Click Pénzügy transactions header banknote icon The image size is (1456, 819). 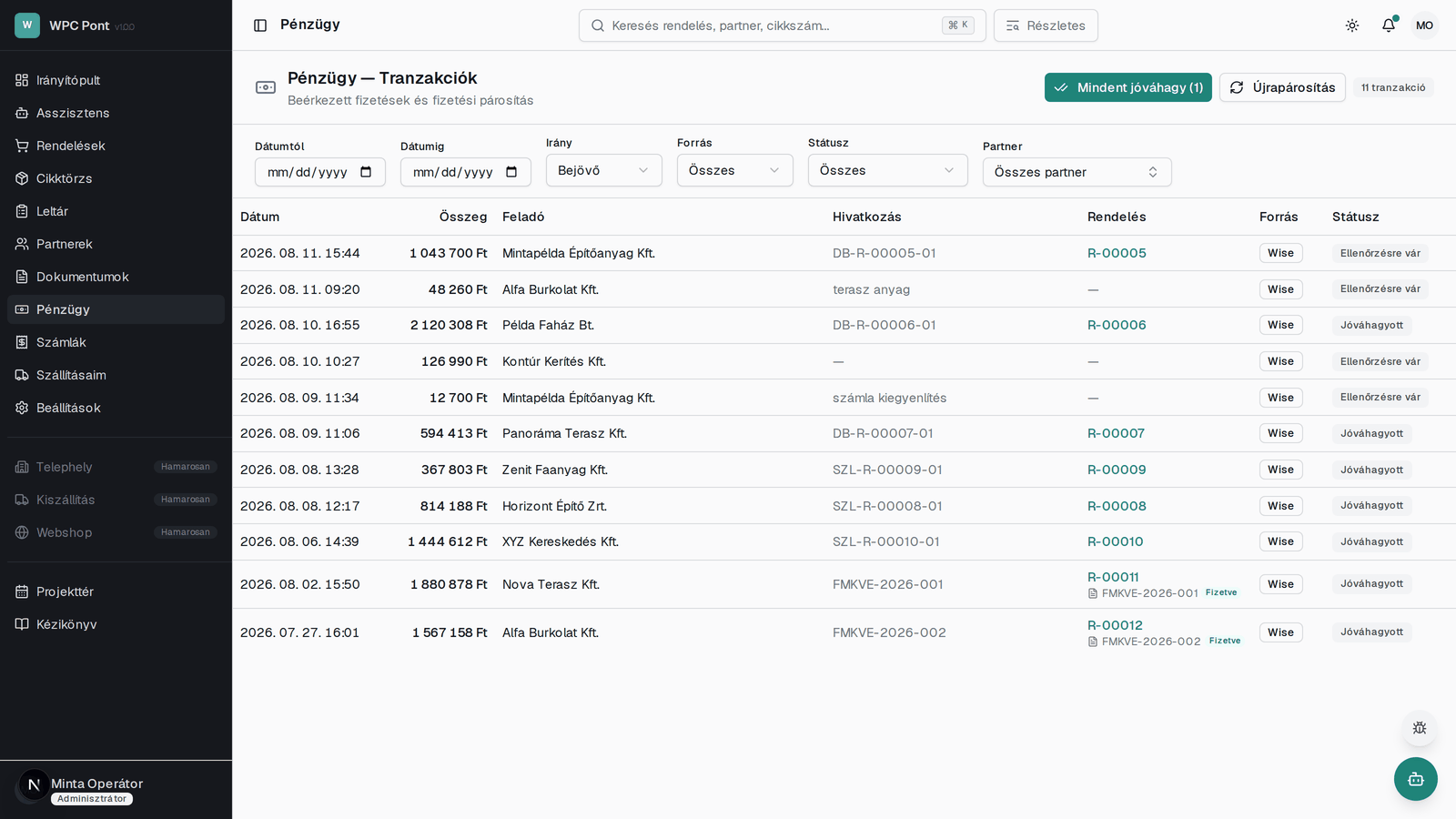coord(266,87)
